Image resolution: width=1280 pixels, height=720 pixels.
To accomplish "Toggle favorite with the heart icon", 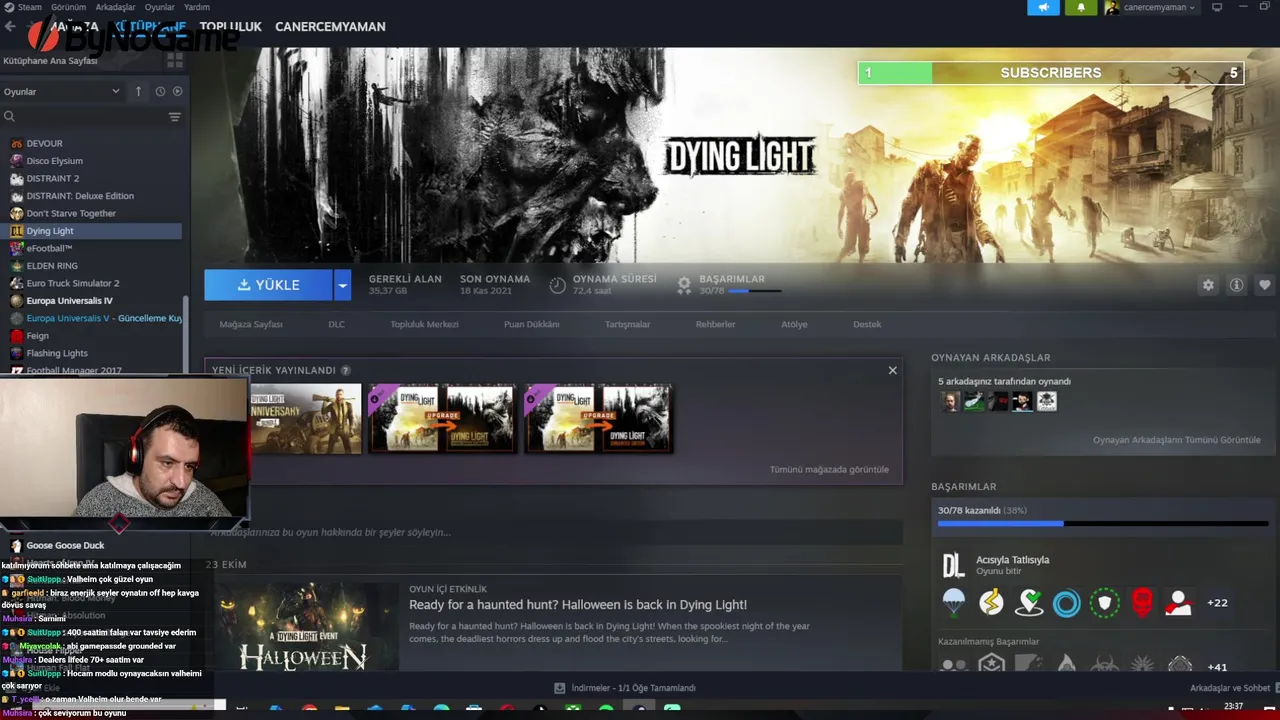I will pyautogui.click(x=1264, y=285).
